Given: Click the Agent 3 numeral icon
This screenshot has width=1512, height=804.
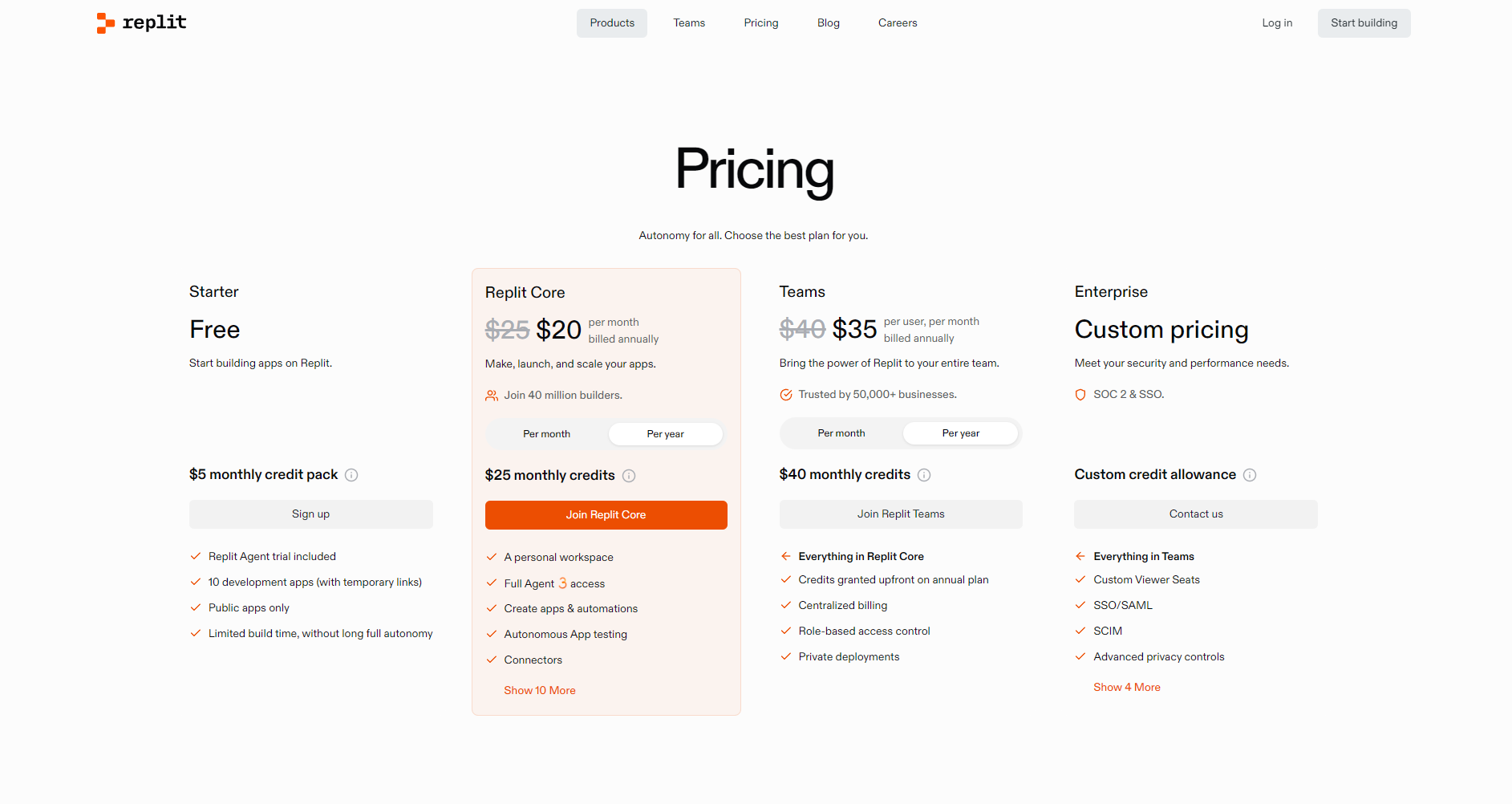Looking at the screenshot, I should tap(562, 583).
